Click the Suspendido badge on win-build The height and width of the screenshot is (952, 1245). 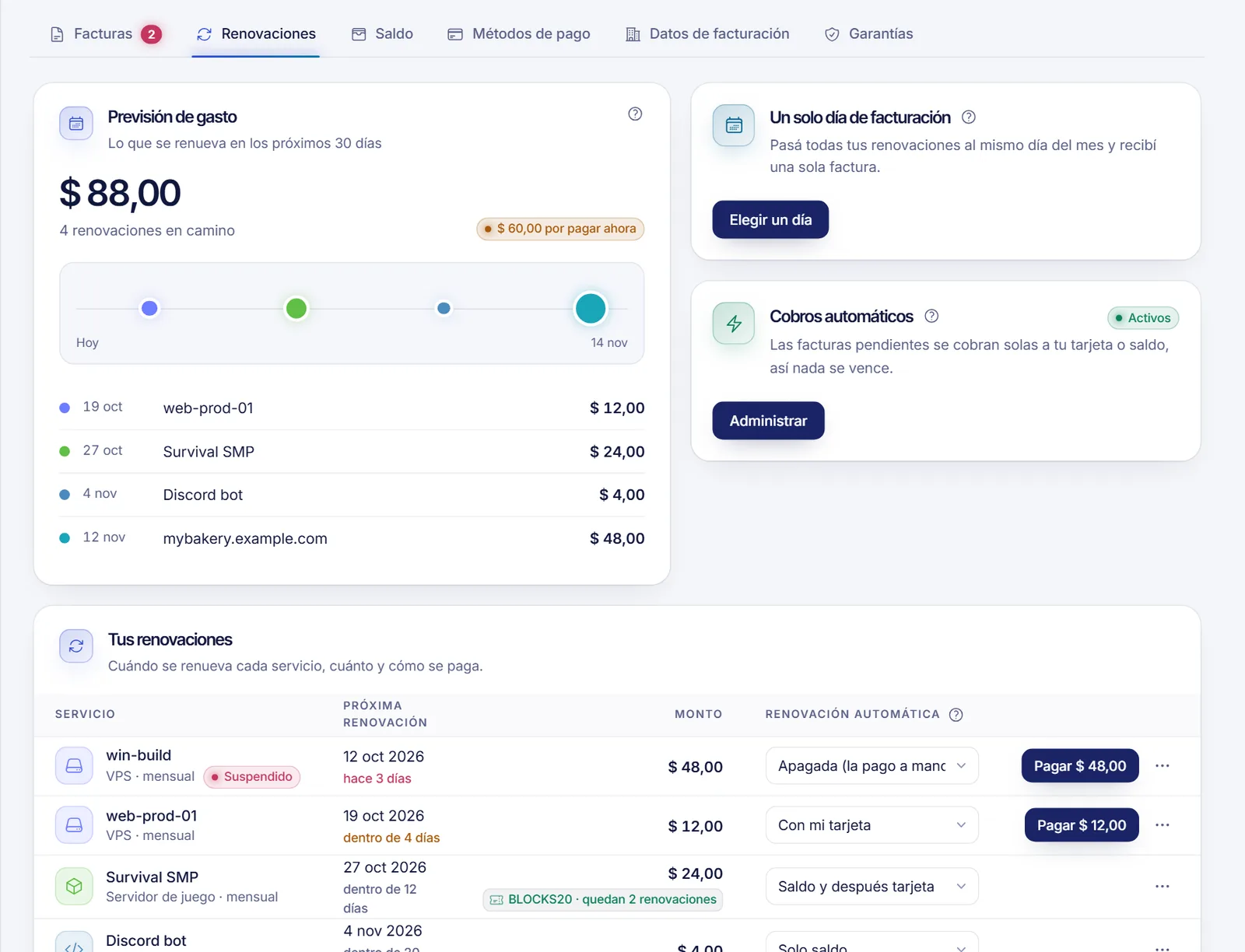tap(251, 777)
